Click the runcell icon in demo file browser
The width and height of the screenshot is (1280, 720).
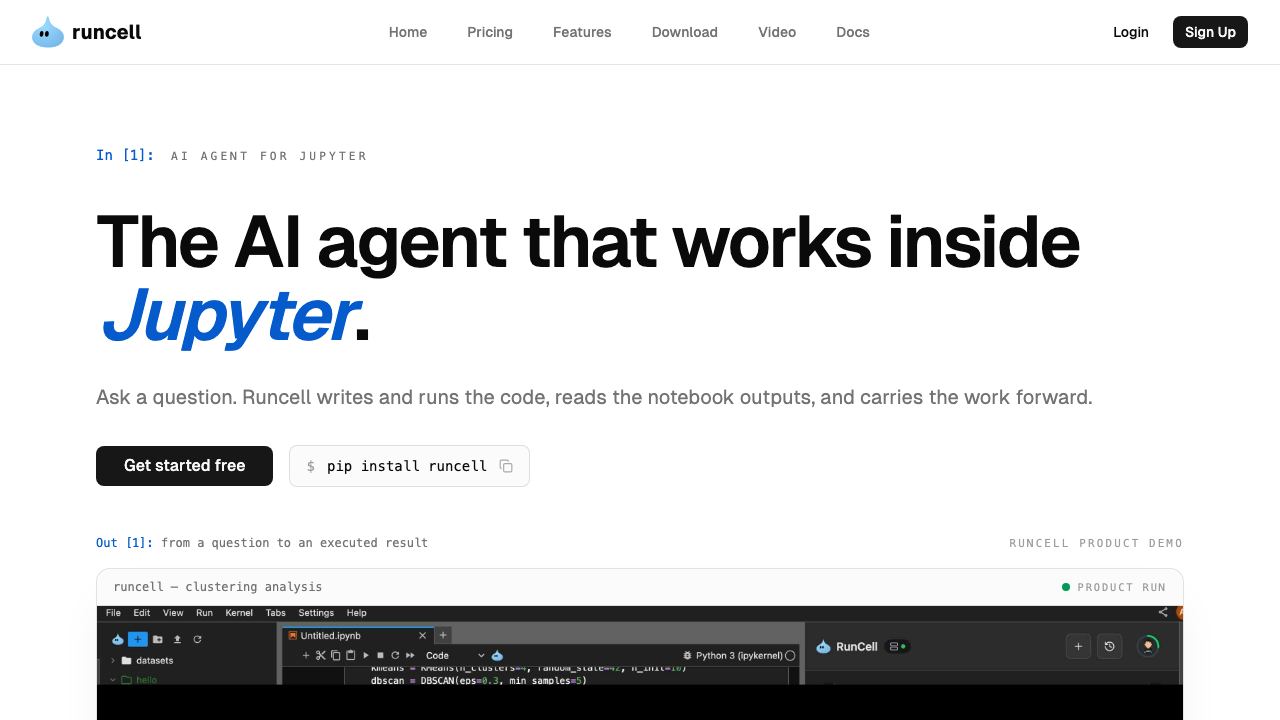[118, 639]
